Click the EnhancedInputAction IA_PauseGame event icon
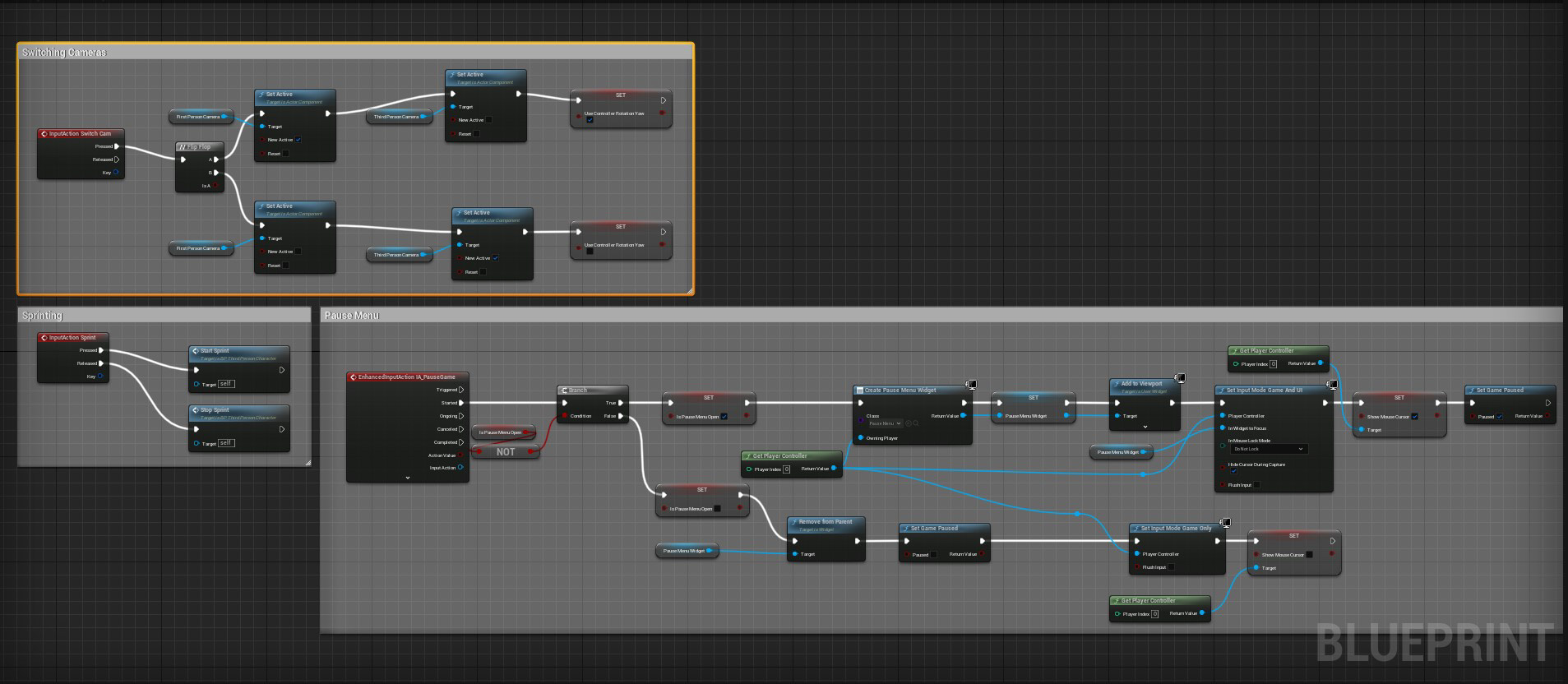 [x=353, y=377]
